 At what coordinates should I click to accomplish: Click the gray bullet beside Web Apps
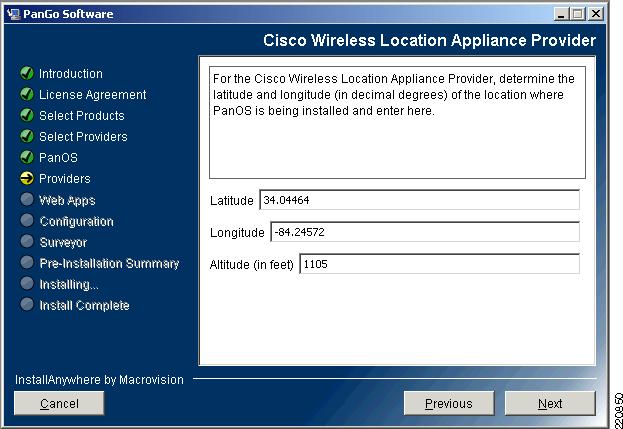tap(27, 199)
